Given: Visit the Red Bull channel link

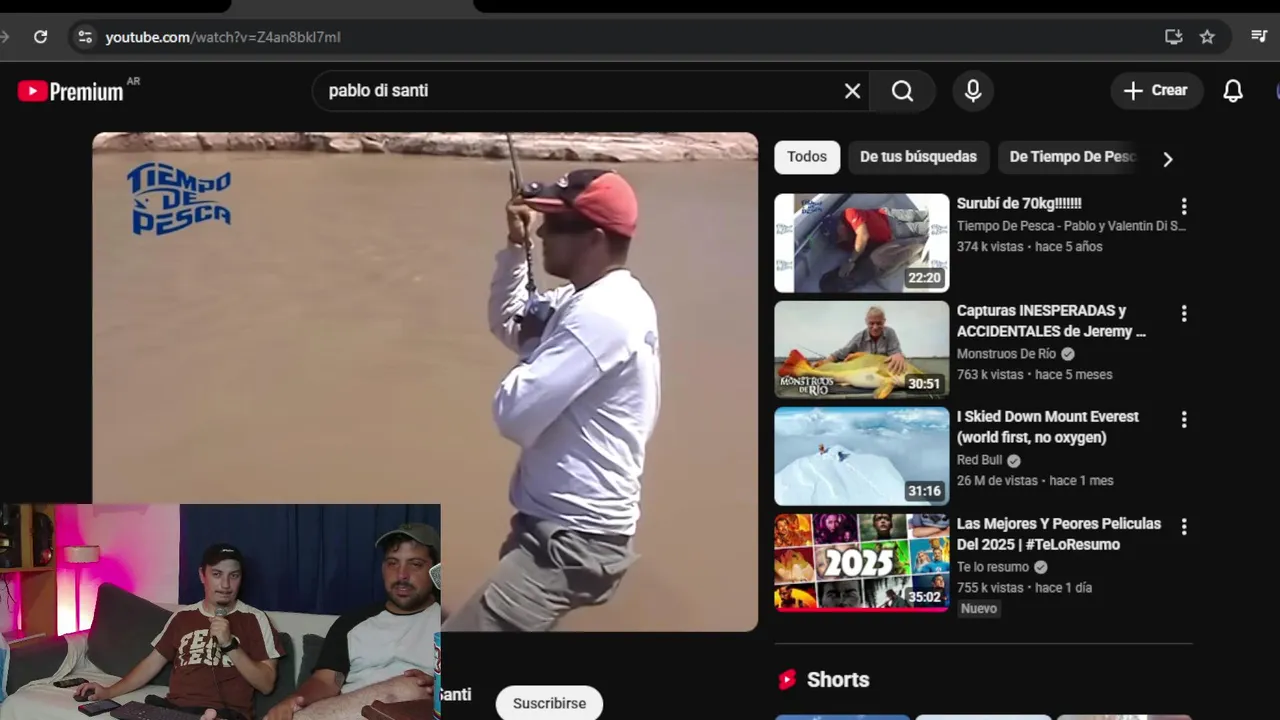Looking at the screenshot, I should (979, 460).
